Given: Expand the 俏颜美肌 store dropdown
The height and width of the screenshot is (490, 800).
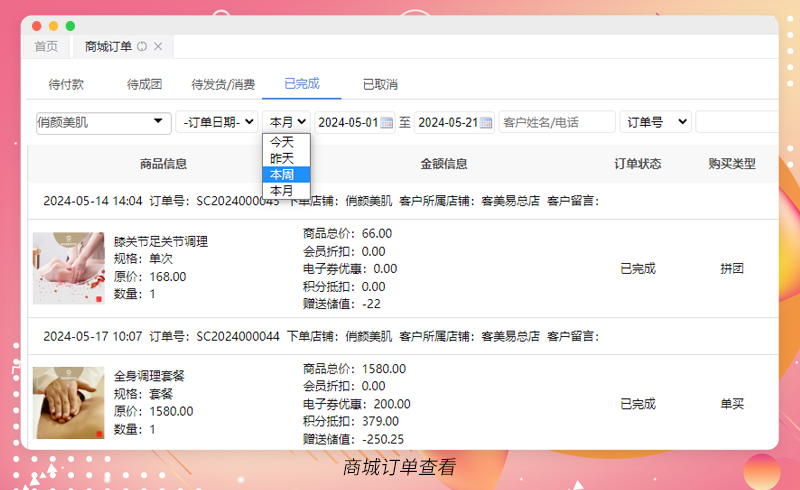Looking at the screenshot, I should pos(102,122).
